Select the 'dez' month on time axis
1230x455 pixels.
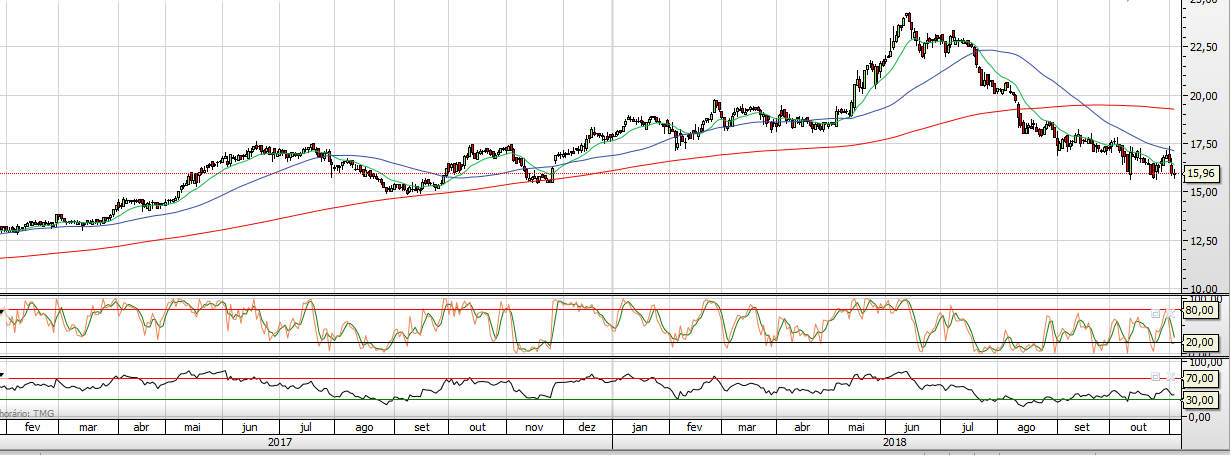(587, 427)
